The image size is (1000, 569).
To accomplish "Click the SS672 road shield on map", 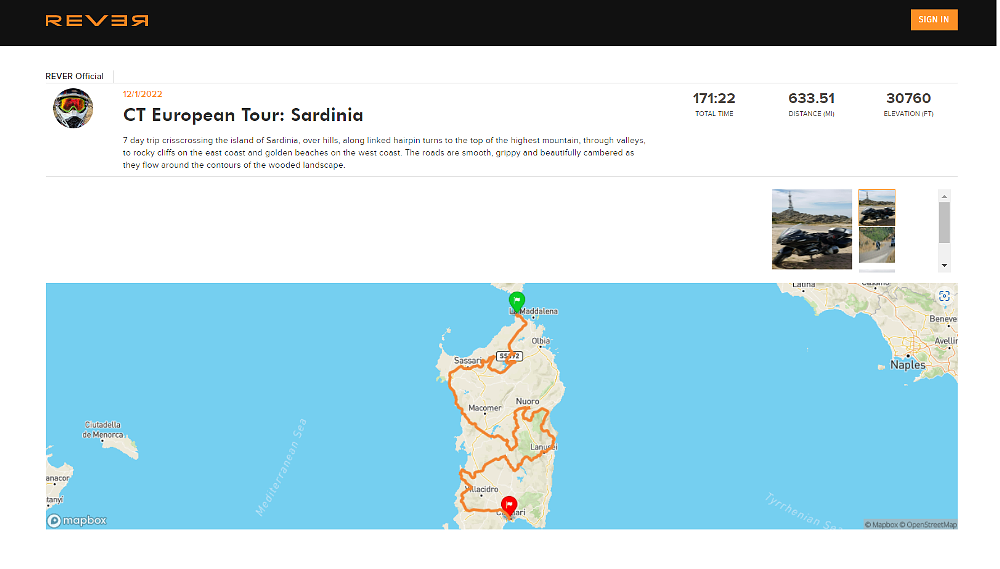I will click(x=509, y=356).
